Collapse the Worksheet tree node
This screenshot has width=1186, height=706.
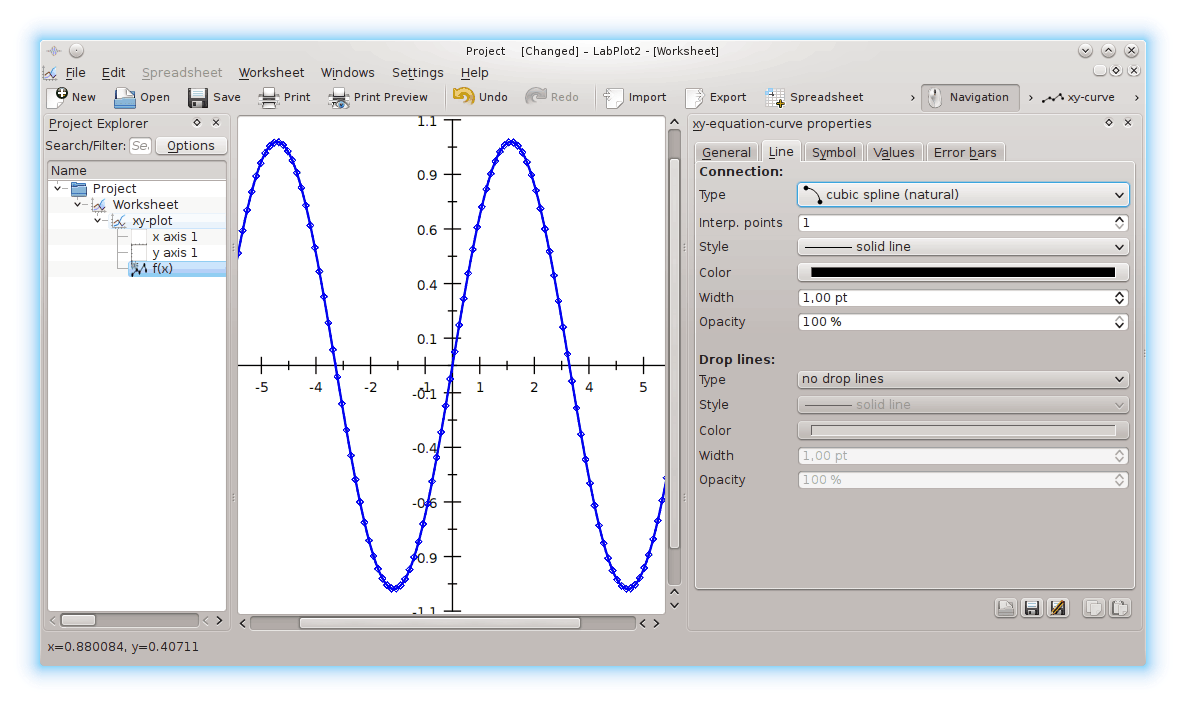click(x=79, y=204)
